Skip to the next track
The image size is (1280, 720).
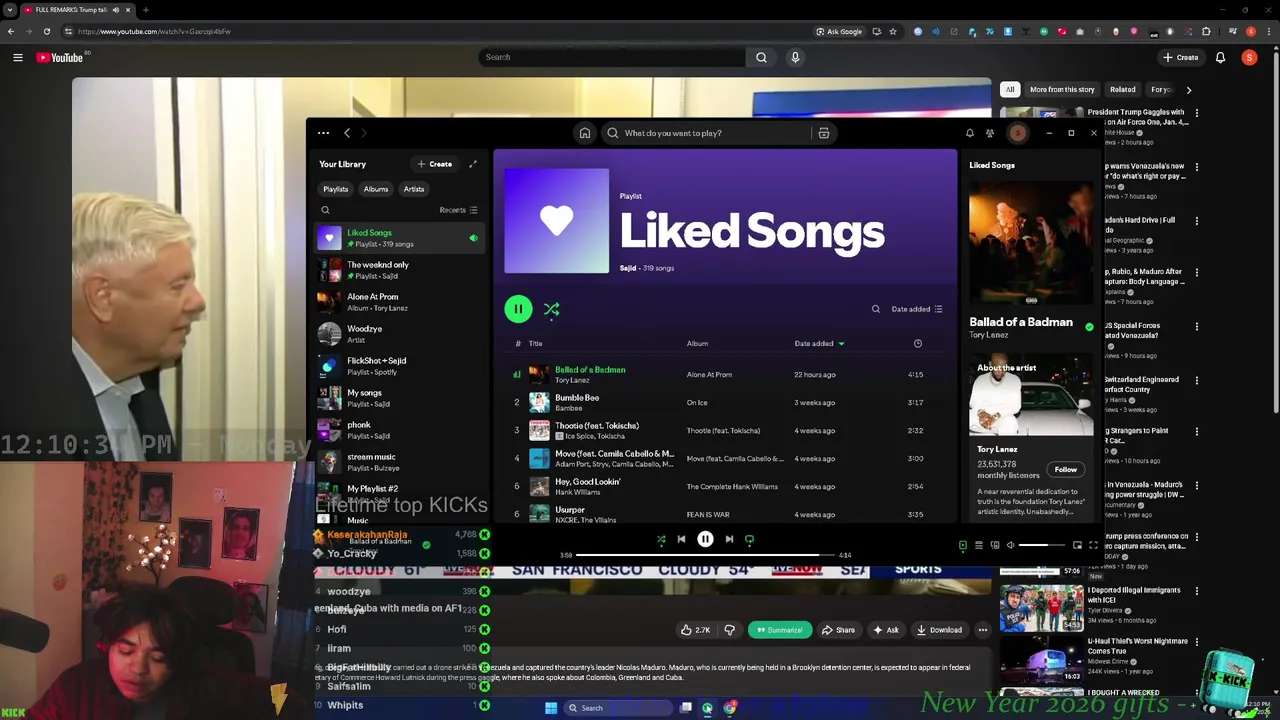pyautogui.click(x=729, y=539)
